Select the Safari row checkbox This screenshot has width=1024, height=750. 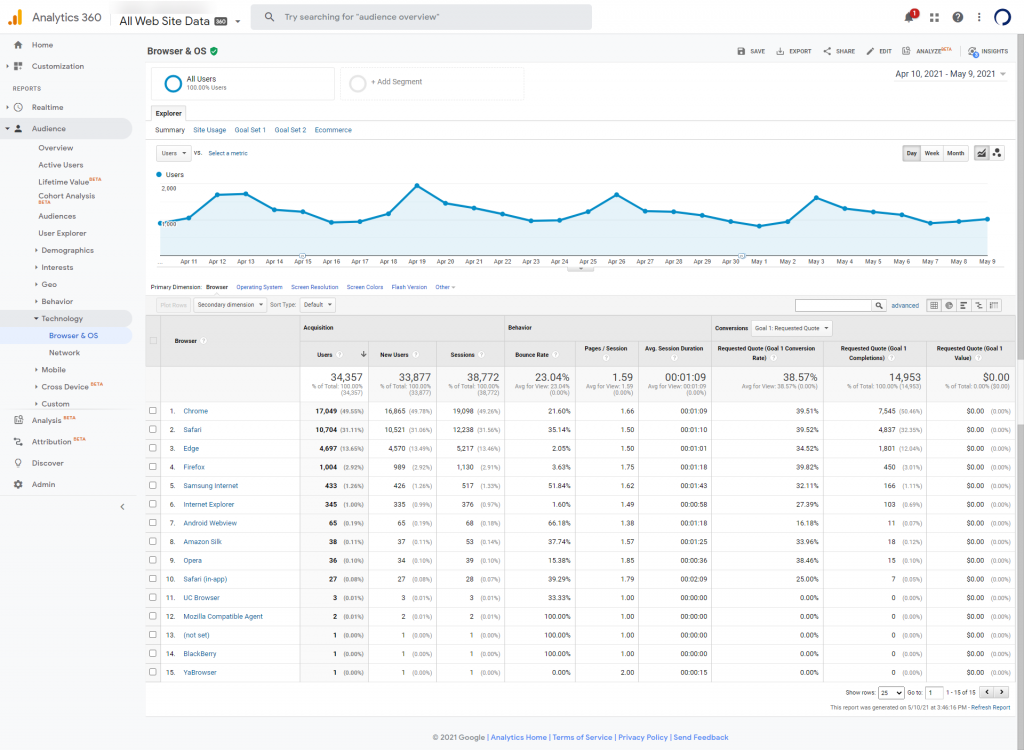point(153,429)
